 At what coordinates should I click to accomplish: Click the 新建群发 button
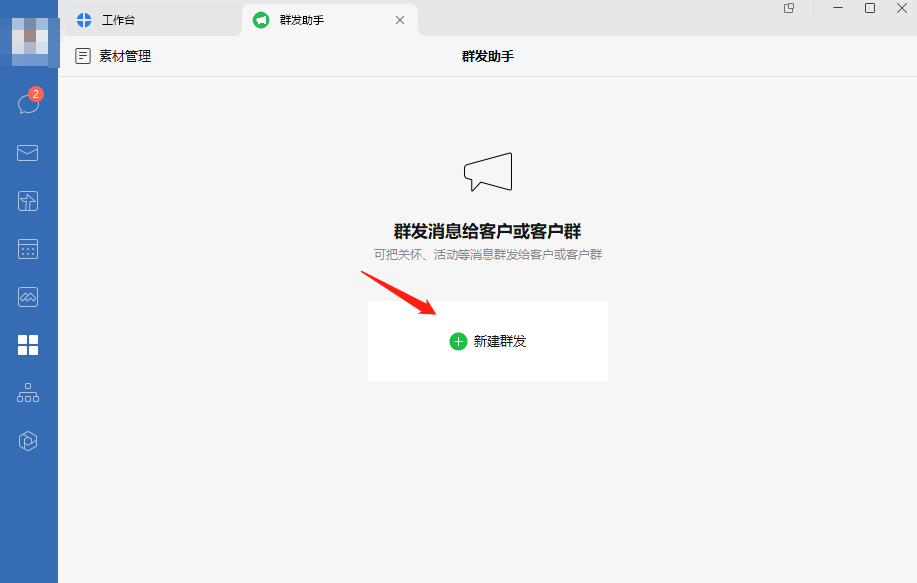click(487, 341)
